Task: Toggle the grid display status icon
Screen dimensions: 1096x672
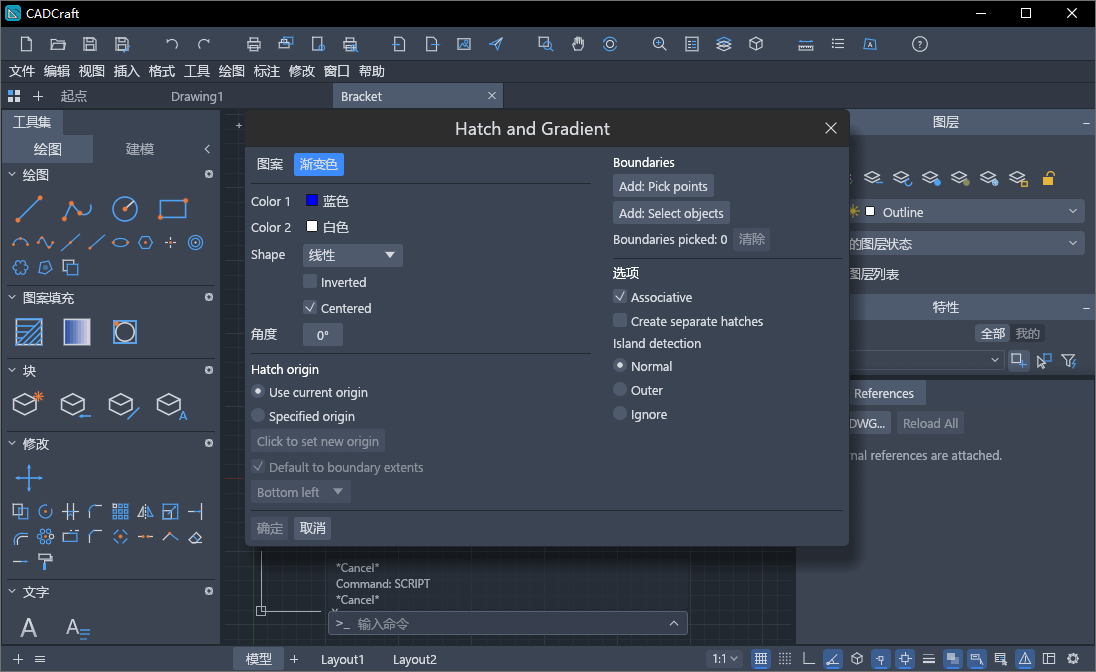Action: click(x=760, y=659)
